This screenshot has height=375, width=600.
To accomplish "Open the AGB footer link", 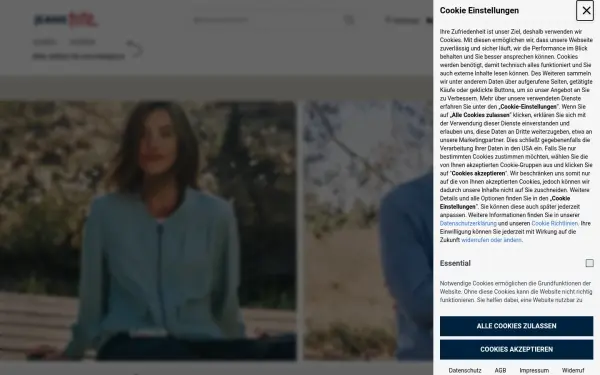I will (500, 370).
